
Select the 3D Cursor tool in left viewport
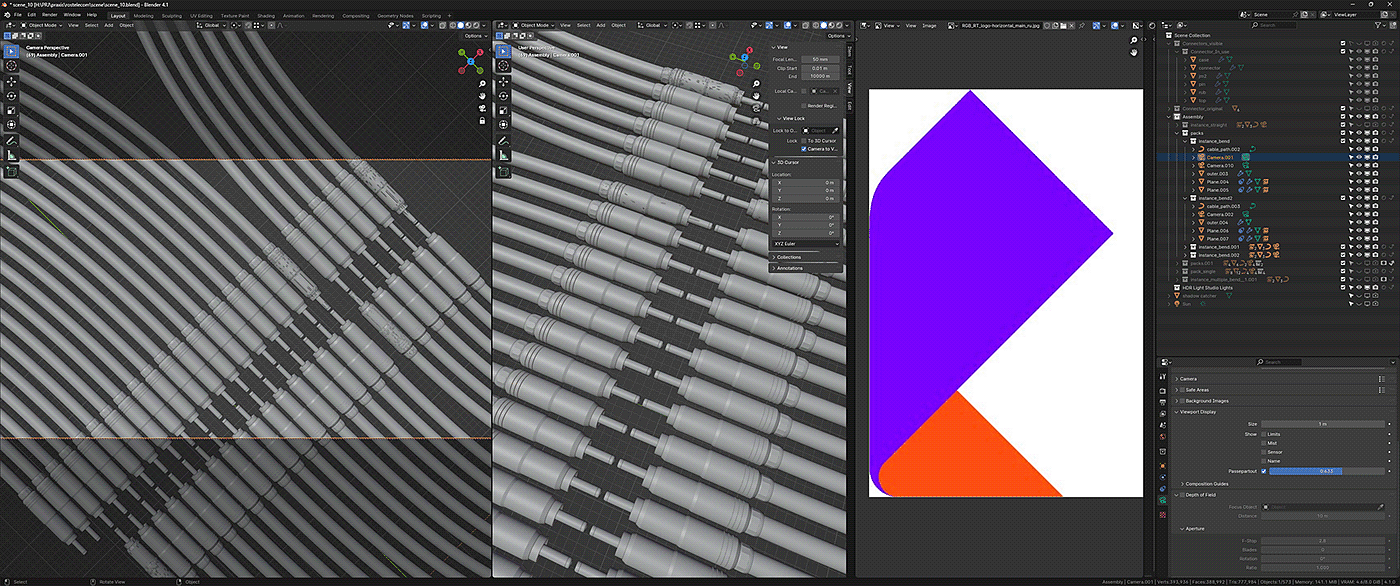11,65
